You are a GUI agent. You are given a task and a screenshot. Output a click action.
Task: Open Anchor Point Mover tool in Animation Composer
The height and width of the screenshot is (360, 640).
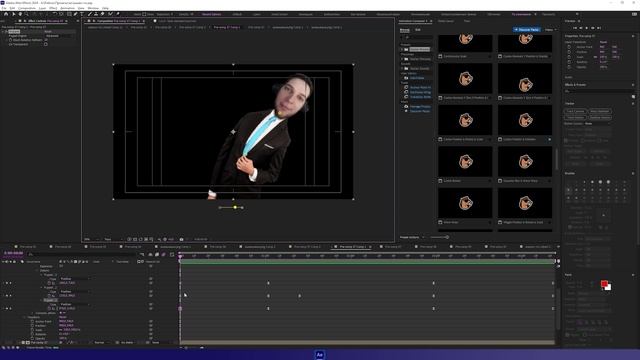(420, 87)
